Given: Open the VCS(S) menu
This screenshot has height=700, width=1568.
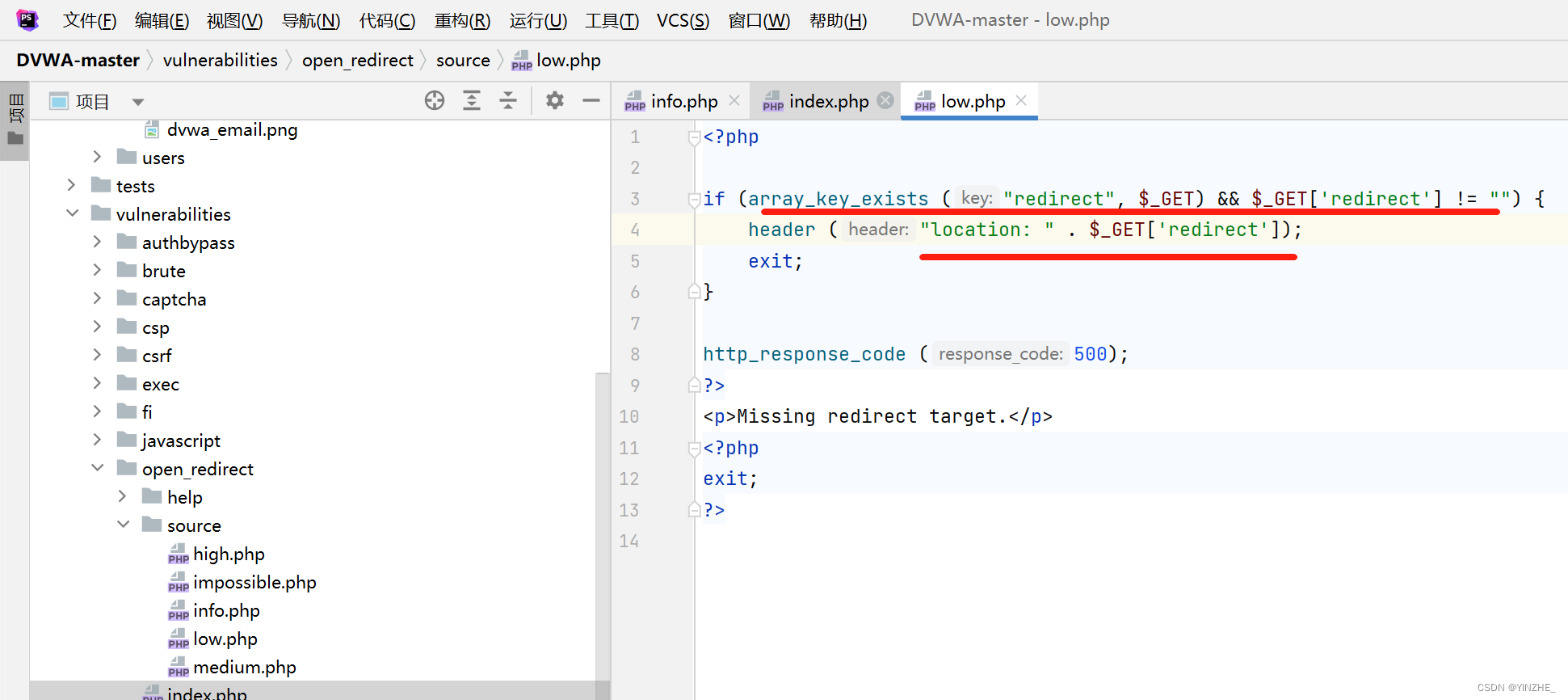Looking at the screenshot, I should pos(683,20).
